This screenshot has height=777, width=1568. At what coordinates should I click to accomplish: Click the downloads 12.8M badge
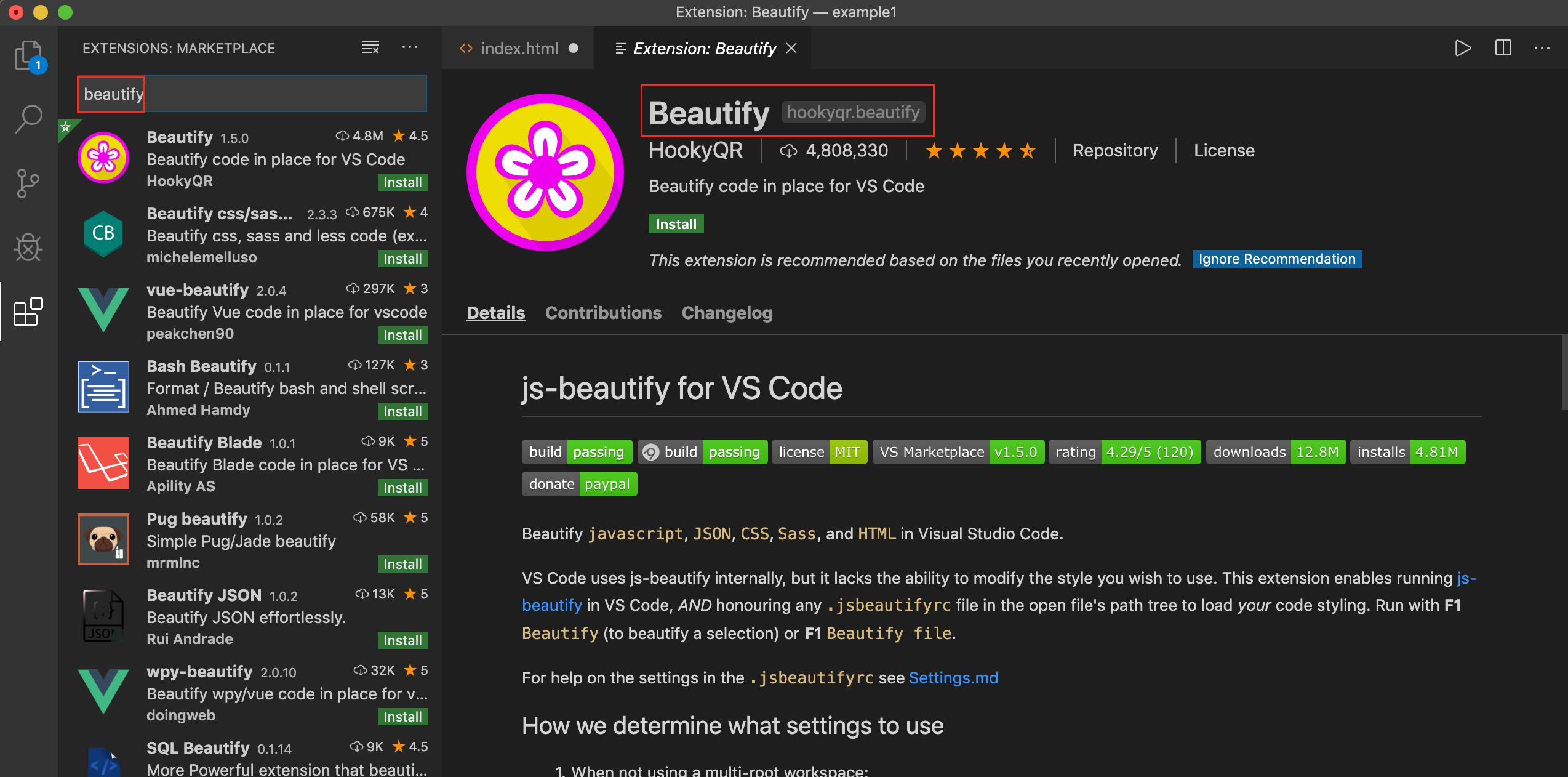[x=1276, y=453]
